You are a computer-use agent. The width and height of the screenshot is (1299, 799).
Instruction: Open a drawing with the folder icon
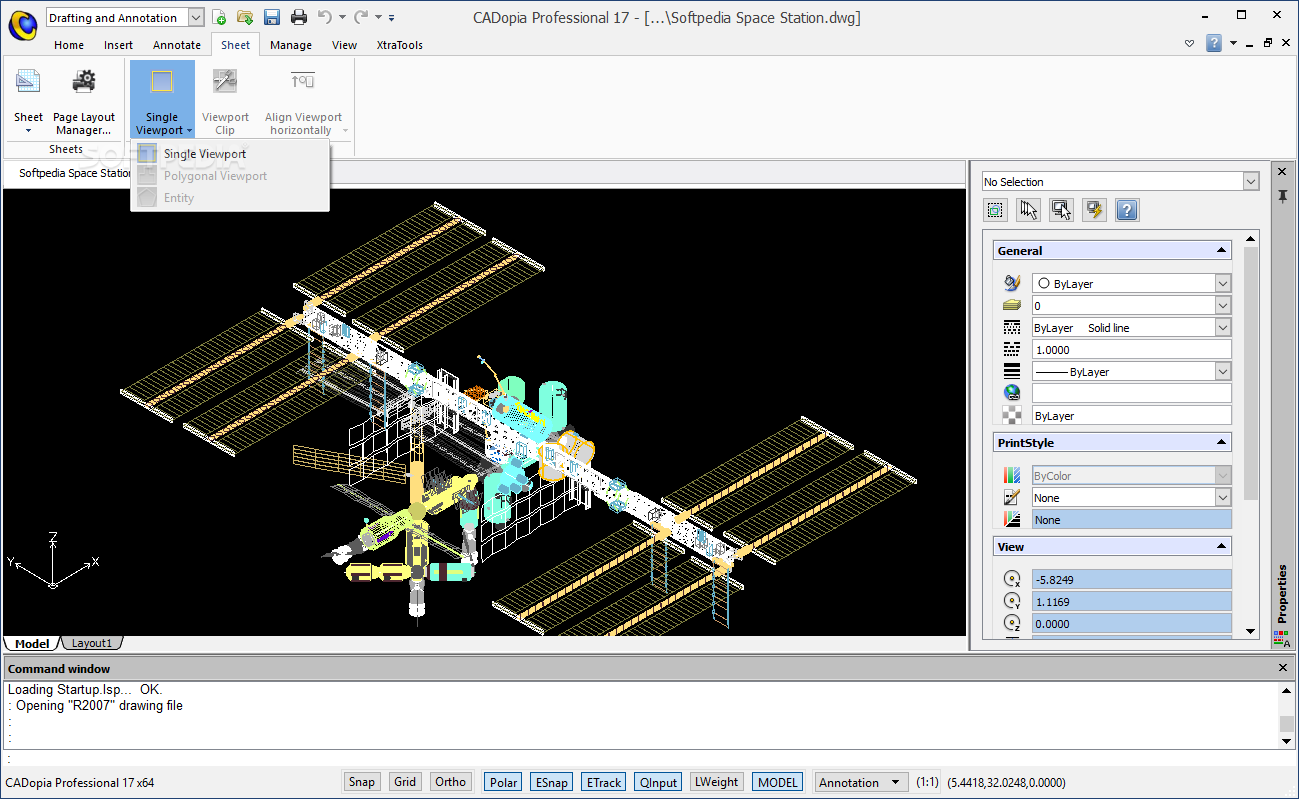pyautogui.click(x=245, y=17)
